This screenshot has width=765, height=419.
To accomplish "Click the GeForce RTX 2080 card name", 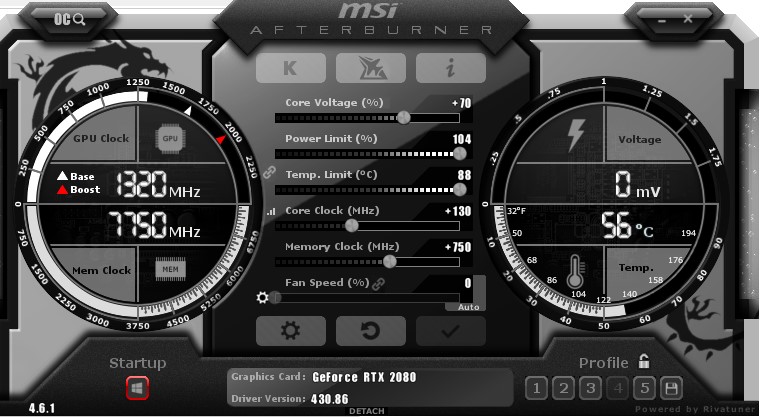I will [x=364, y=377].
